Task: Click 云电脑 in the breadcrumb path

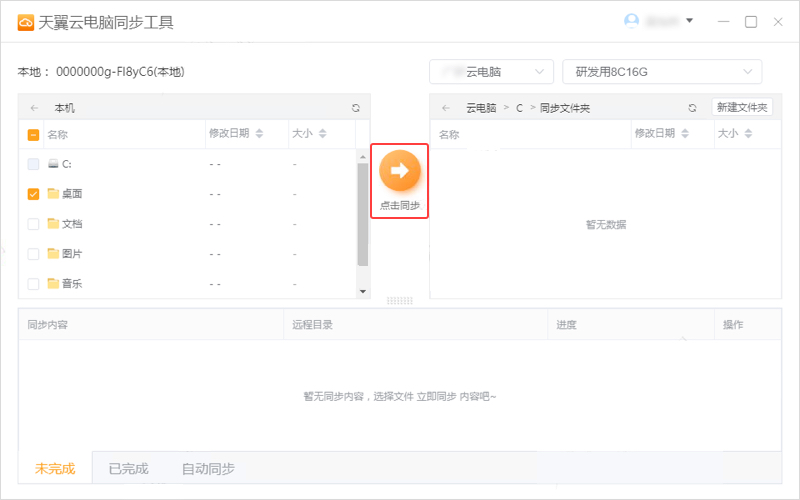Action: (x=481, y=108)
